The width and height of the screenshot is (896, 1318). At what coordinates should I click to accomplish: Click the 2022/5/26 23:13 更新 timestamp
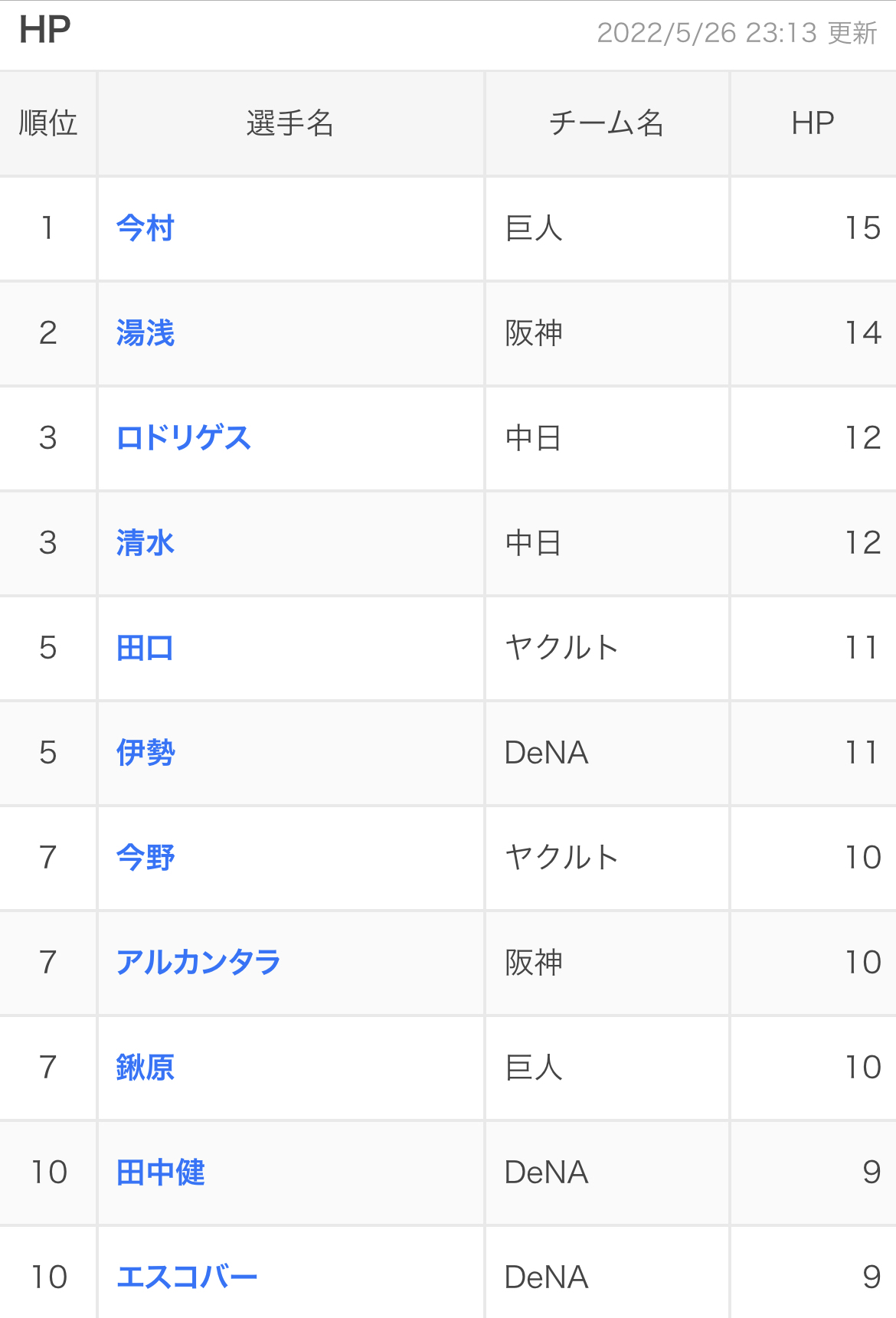737,33
